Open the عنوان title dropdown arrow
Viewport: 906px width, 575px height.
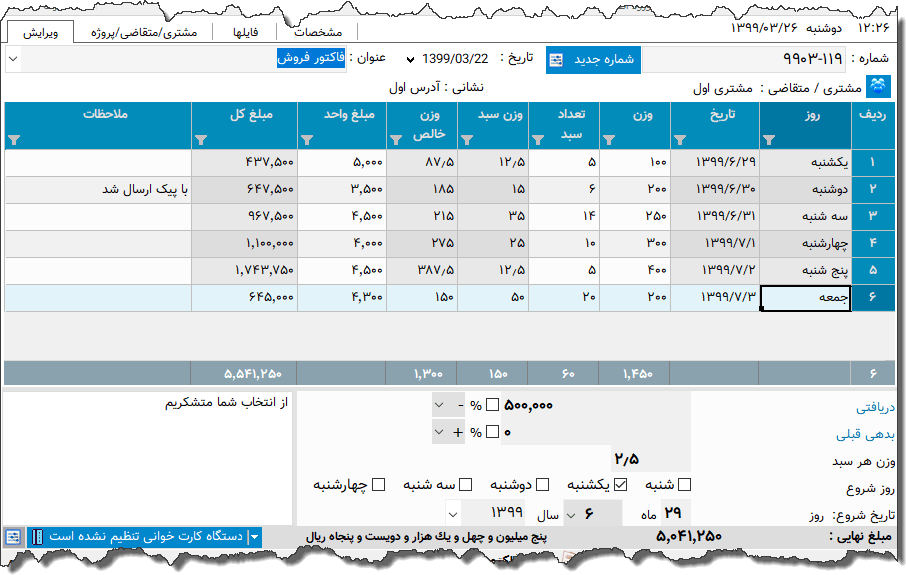coord(13,59)
